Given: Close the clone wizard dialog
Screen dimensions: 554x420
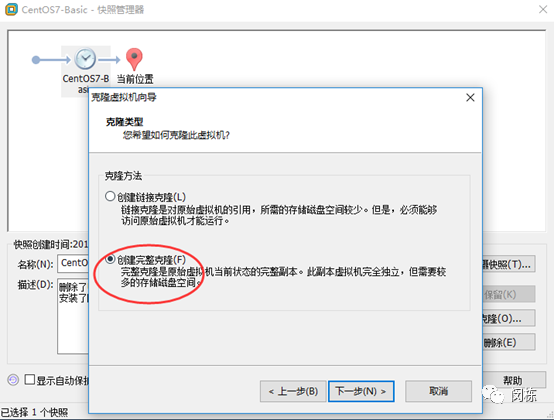Looking at the screenshot, I should coord(470,97).
